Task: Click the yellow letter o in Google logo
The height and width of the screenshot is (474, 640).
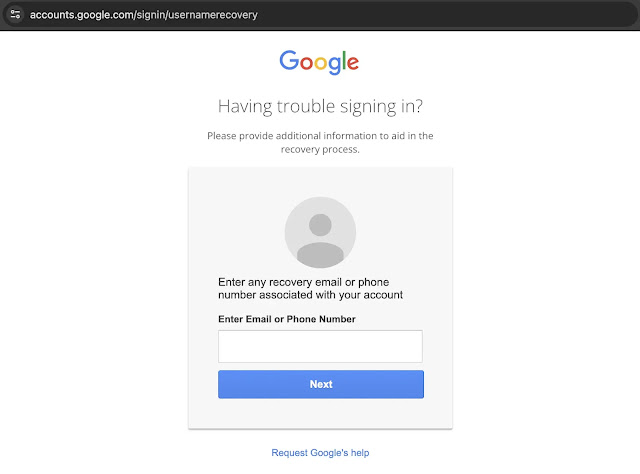Action: click(x=321, y=63)
